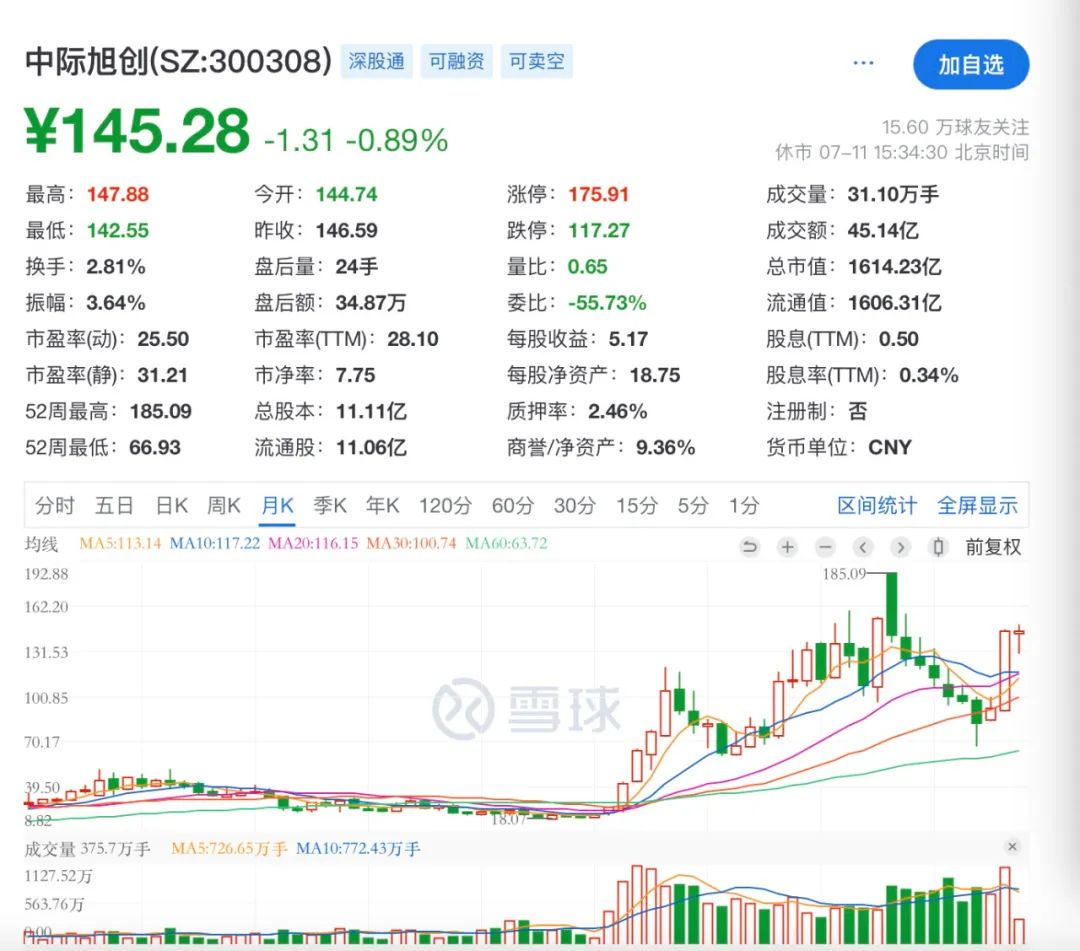Click the 深股通 tag
The width and height of the screenshot is (1080, 951).
(376, 61)
